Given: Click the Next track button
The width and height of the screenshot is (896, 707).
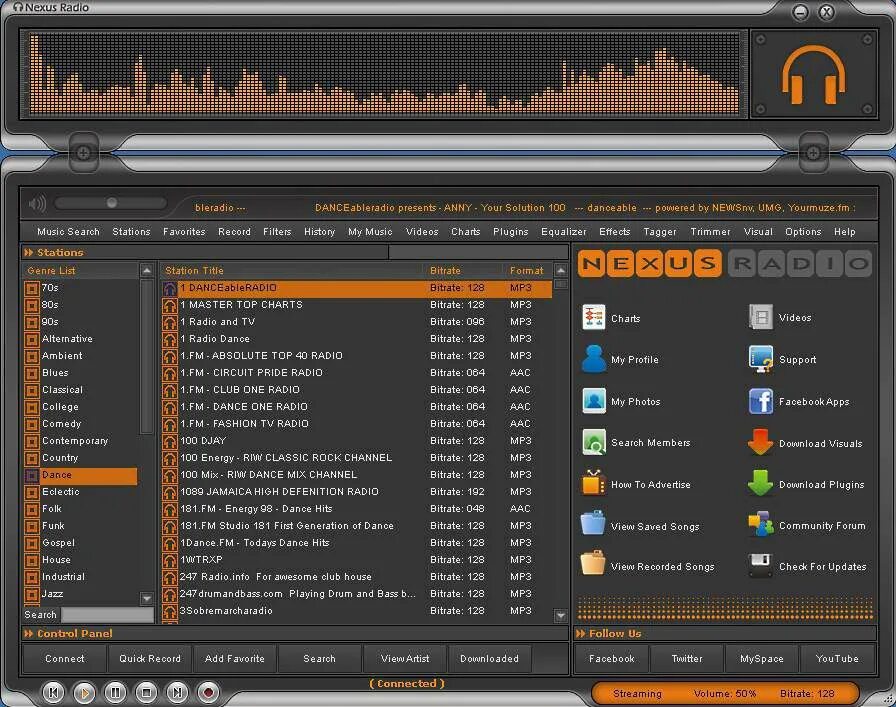Looking at the screenshot, I should (x=177, y=693).
